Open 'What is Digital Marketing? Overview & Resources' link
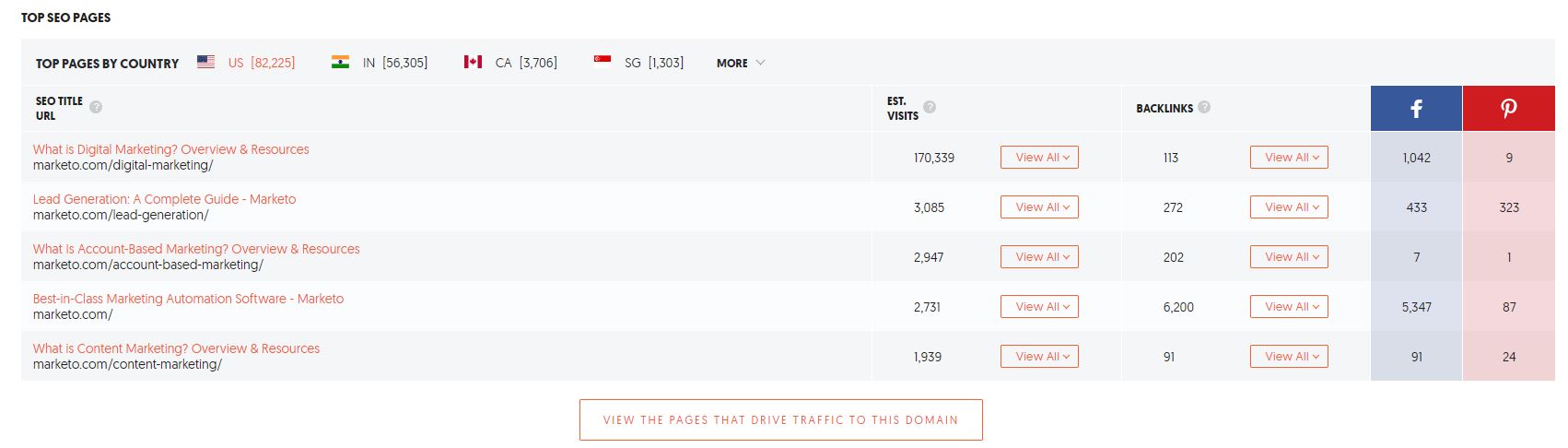 pos(171,149)
